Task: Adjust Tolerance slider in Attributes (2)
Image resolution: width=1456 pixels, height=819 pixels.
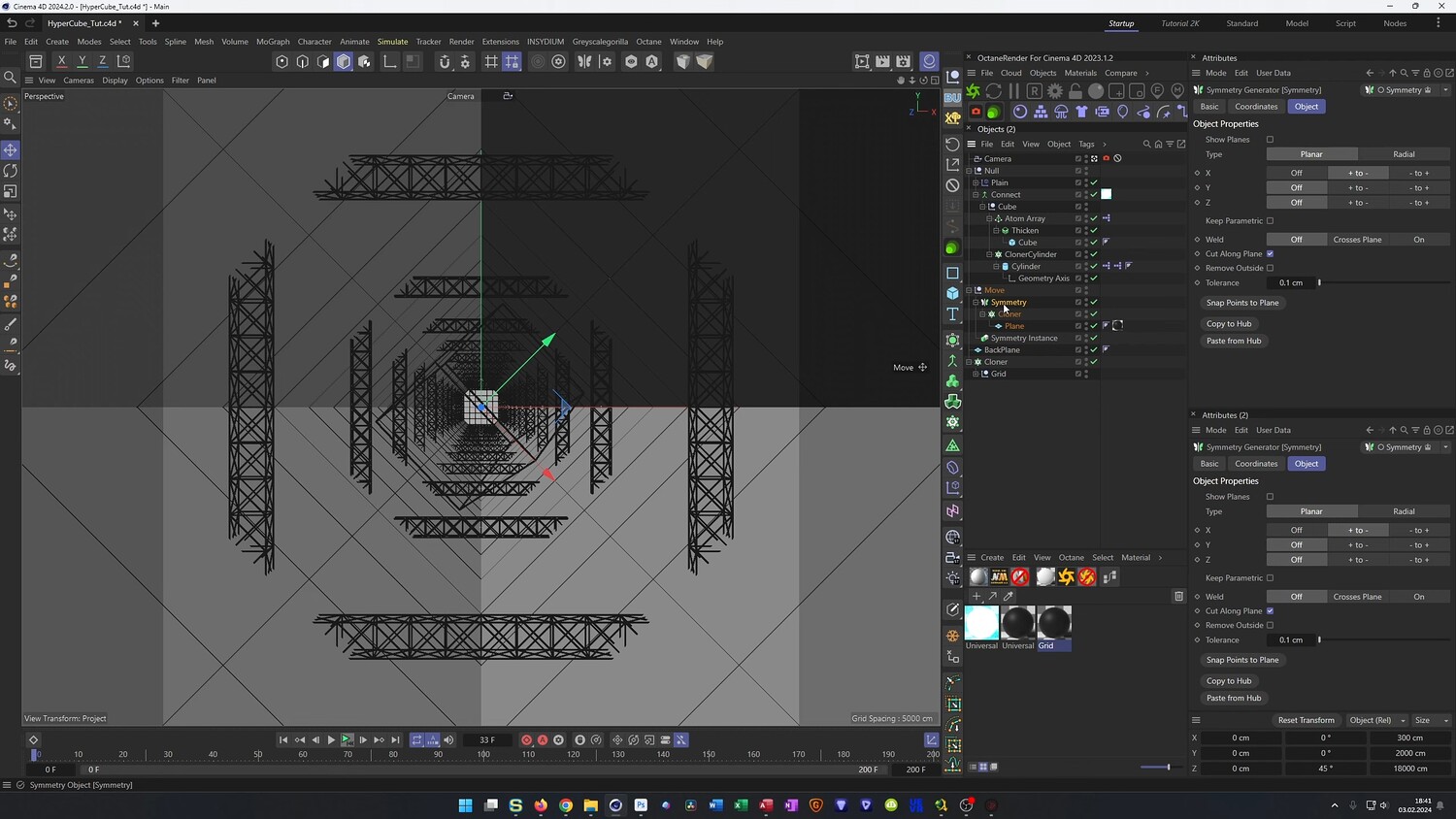Action: tap(1383, 640)
